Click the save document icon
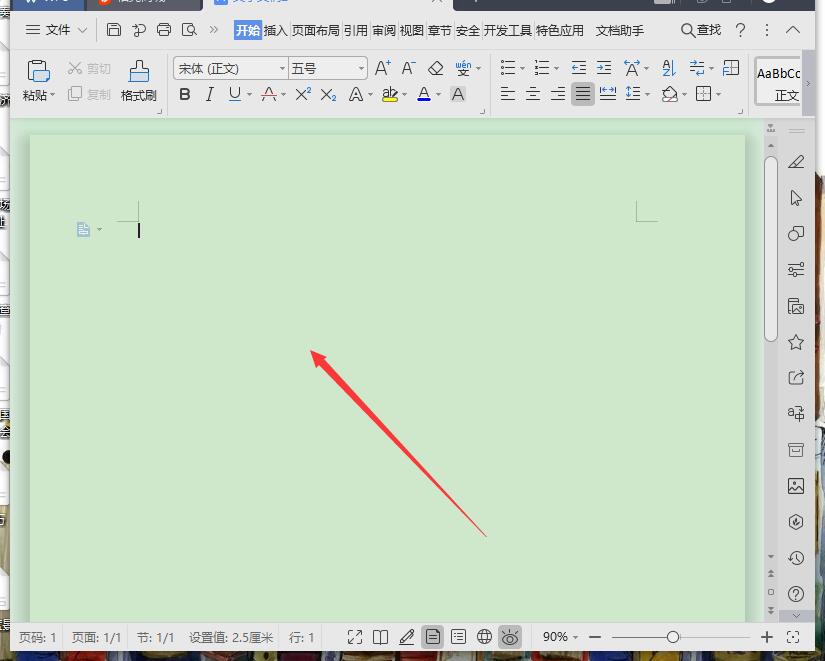The image size is (825, 661). 114,29
